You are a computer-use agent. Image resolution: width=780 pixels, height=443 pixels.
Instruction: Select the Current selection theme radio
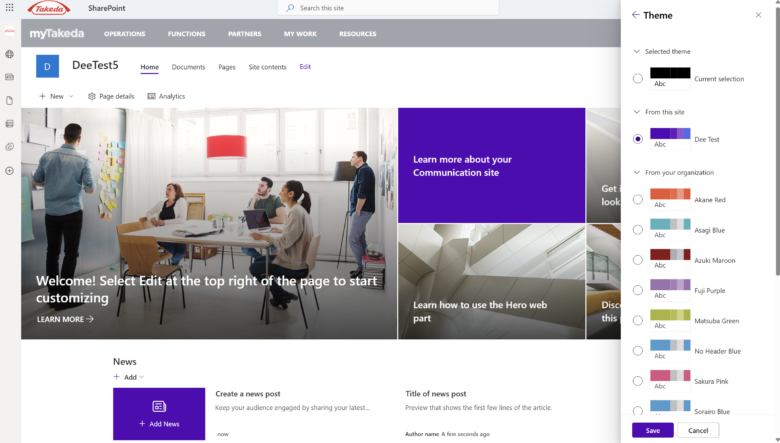[638, 79]
